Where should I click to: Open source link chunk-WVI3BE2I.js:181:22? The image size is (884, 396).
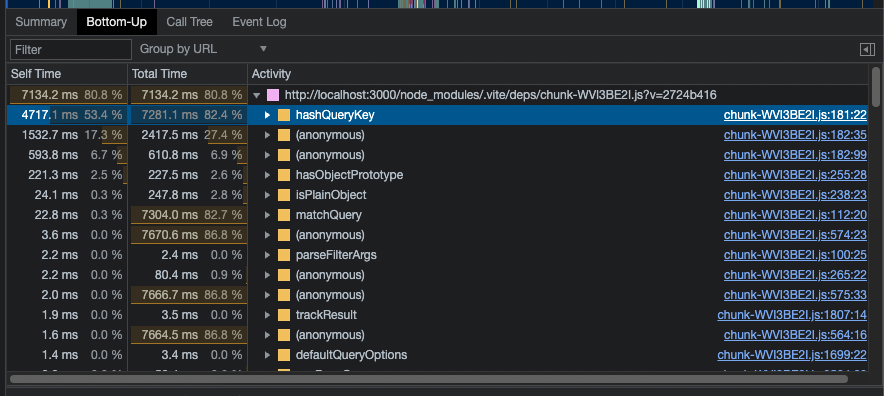(795, 115)
